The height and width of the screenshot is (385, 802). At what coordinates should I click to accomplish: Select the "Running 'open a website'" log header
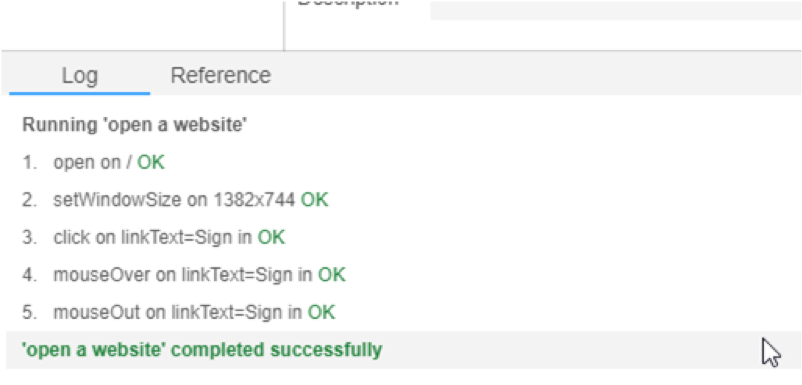coord(135,125)
